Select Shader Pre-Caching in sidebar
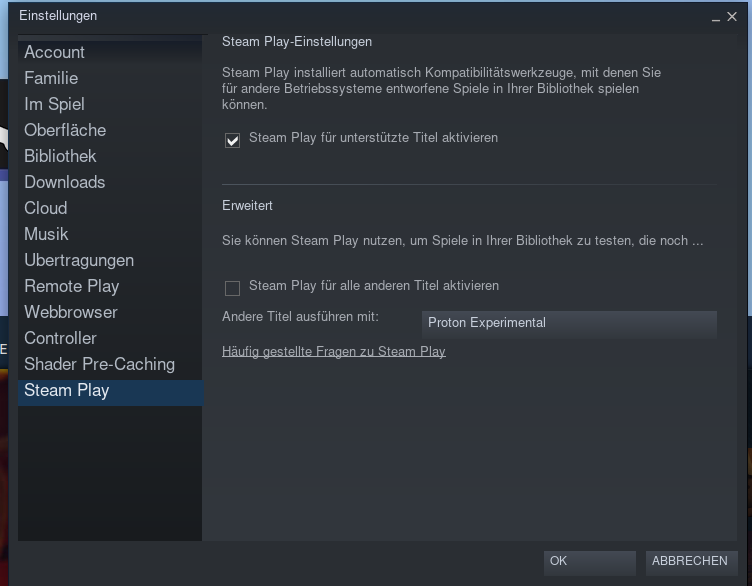 click(99, 364)
